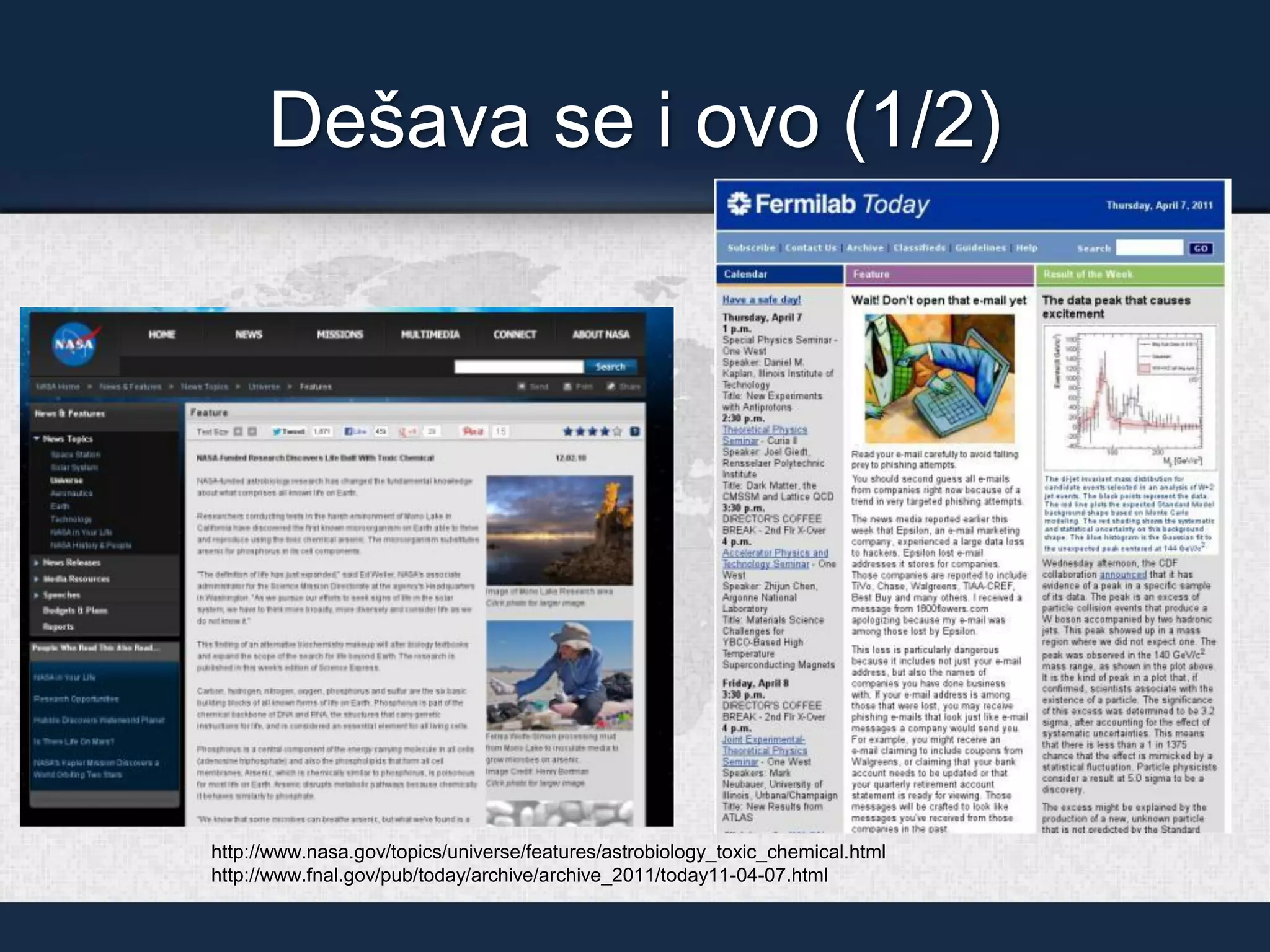The height and width of the screenshot is (952, 1270).
Task: Select Universe under News Topics
Action: tap(66, 480)
